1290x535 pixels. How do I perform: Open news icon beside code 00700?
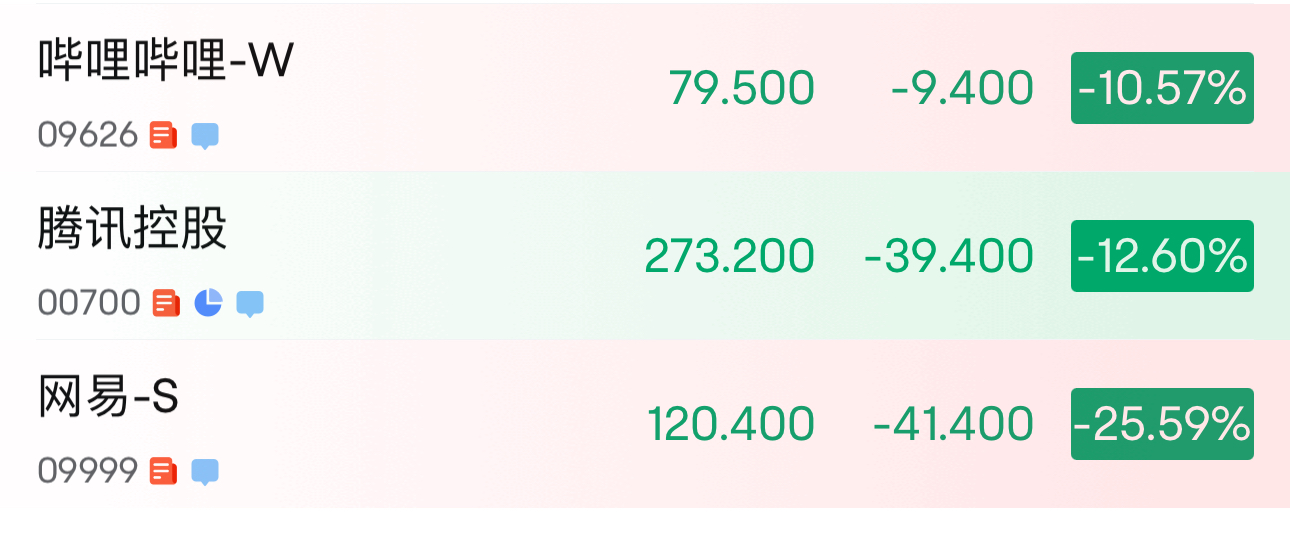point(166,303)
